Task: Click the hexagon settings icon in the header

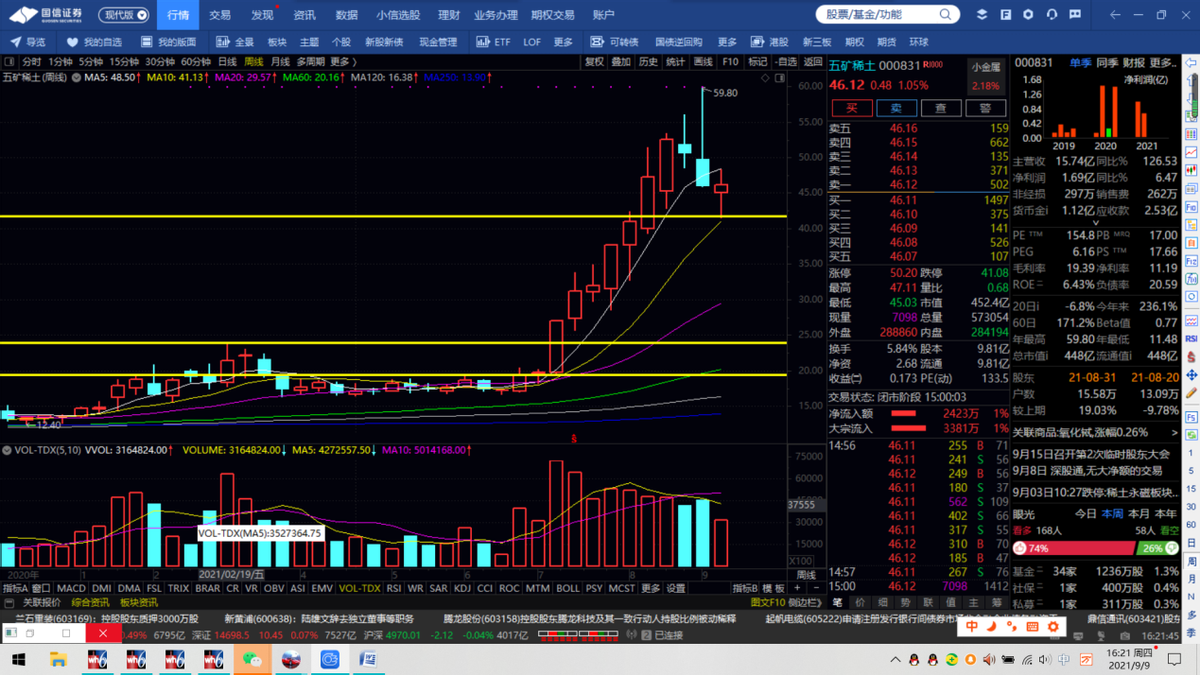Action: point(1028,15)
